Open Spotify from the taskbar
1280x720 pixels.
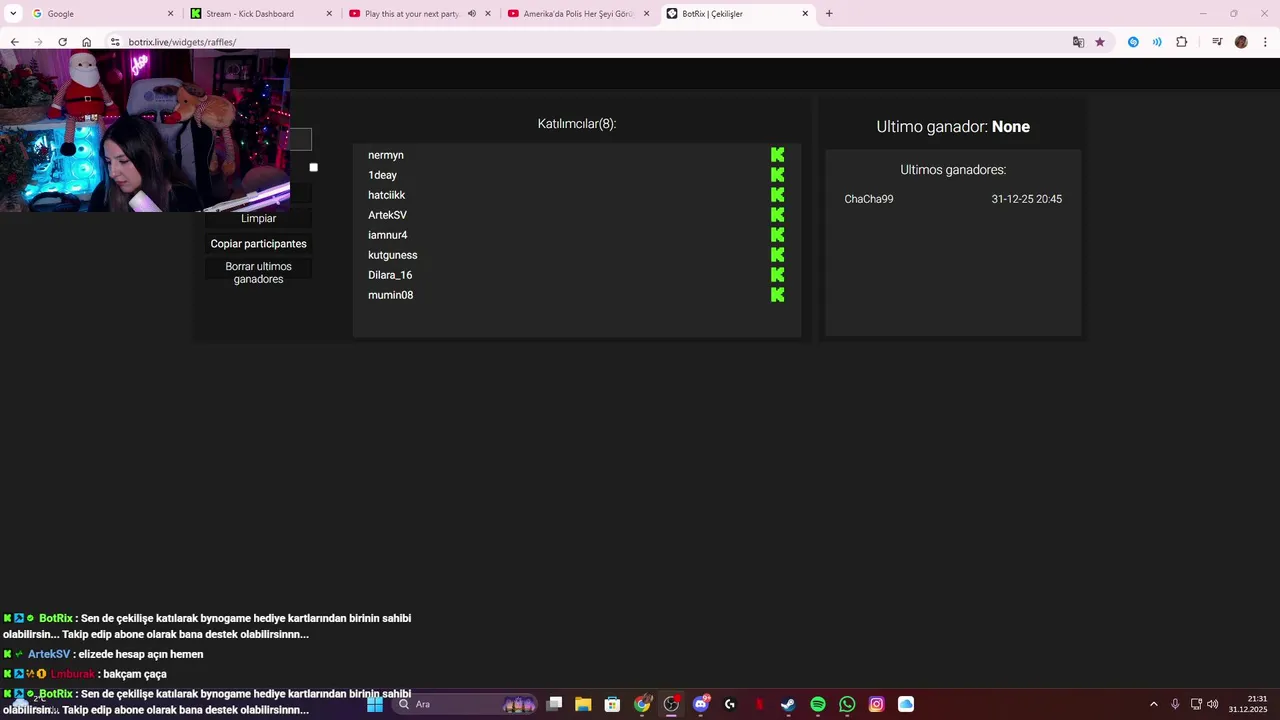click(818, 704)
